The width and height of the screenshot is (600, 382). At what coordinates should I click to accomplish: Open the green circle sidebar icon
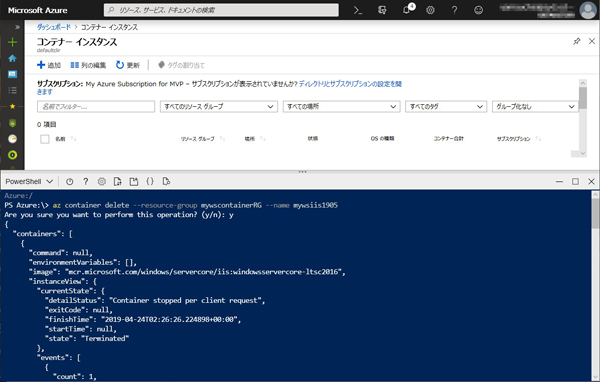[13, 155]
